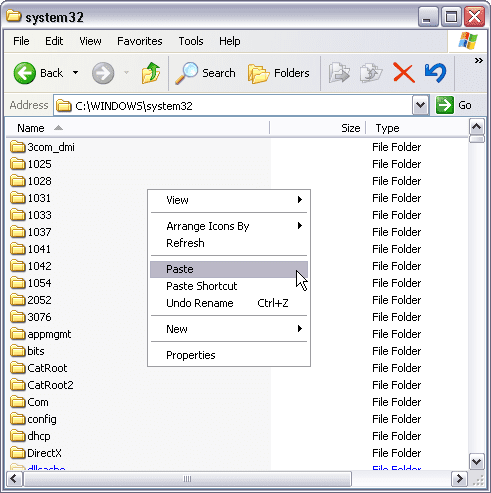
Task: Expand Arrange Icons By submenu
Action: 300,226
